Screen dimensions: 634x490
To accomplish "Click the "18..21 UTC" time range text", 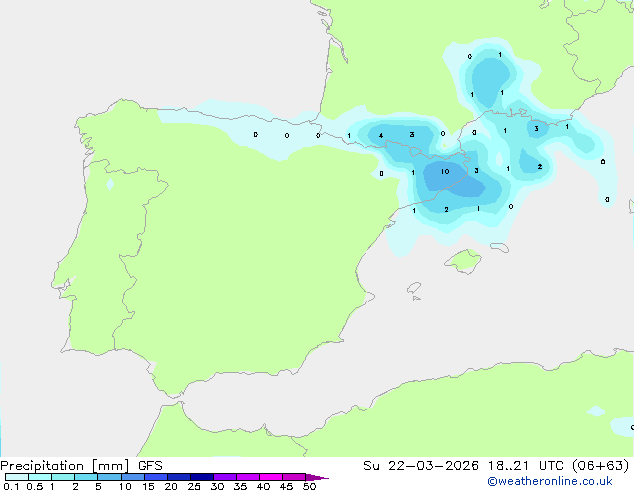I will pos(526,466).
